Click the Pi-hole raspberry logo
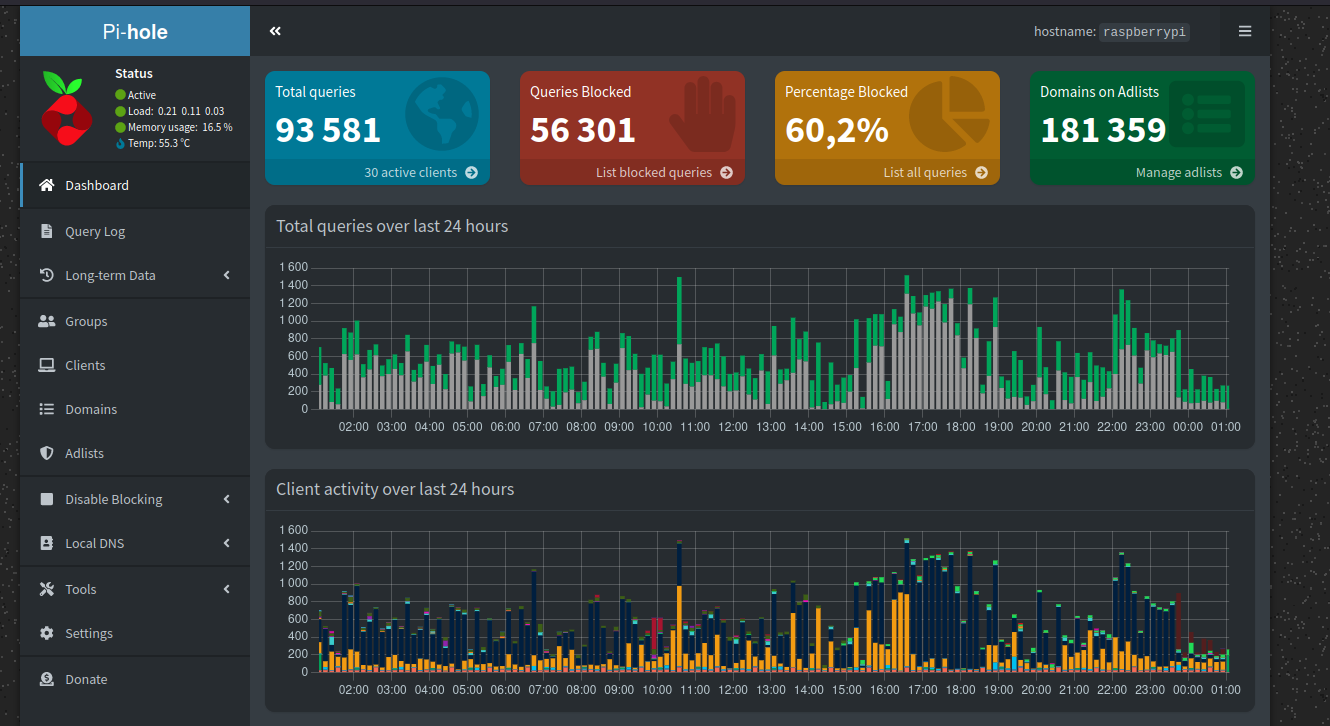This screenshot has height=726, width=1330. [67, 109]
